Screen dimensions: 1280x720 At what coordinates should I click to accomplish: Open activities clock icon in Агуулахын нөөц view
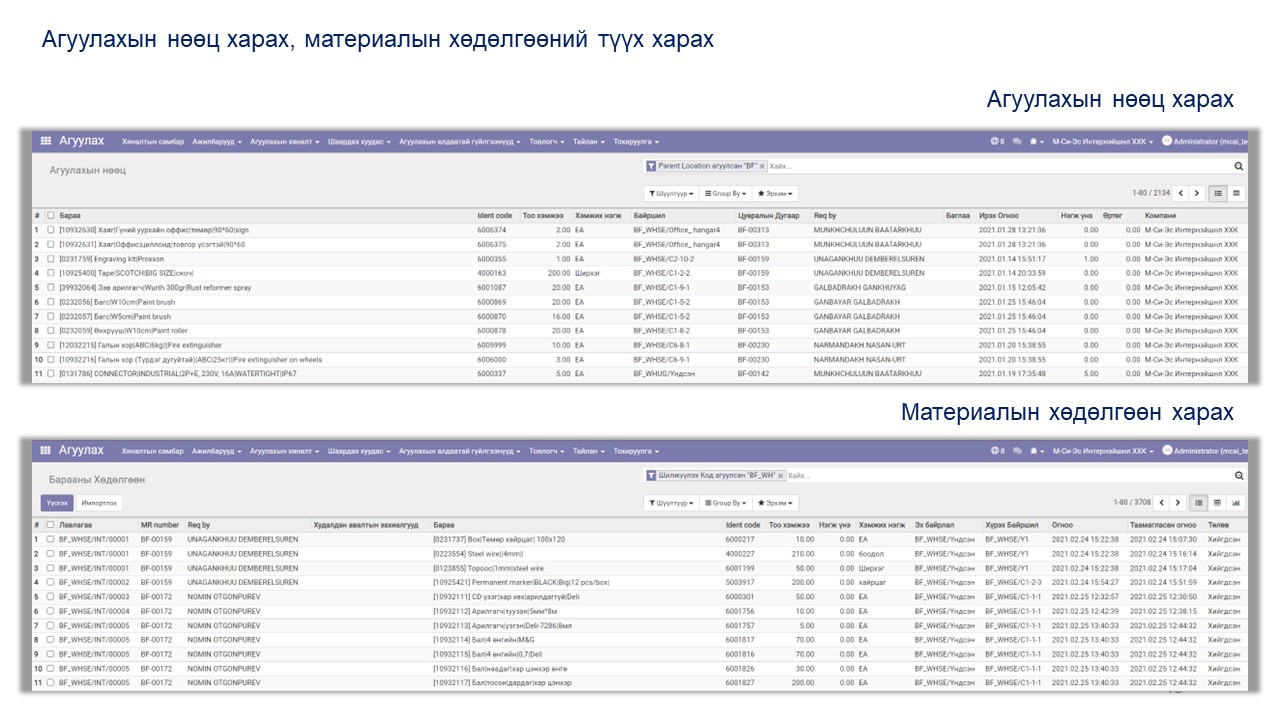[997, 142]
